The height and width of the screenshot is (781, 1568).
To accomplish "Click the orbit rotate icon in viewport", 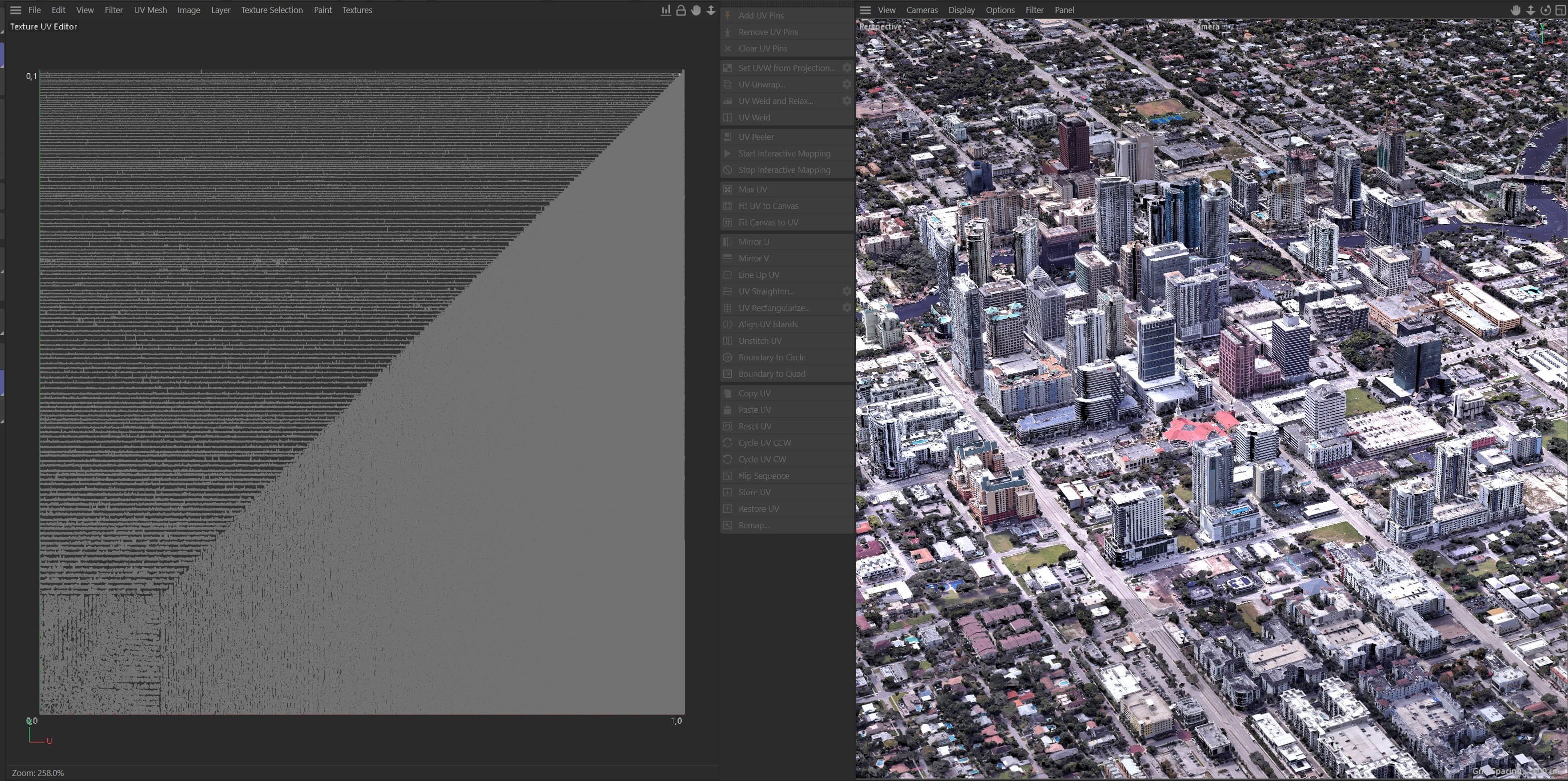I will tap(1545, 9).
